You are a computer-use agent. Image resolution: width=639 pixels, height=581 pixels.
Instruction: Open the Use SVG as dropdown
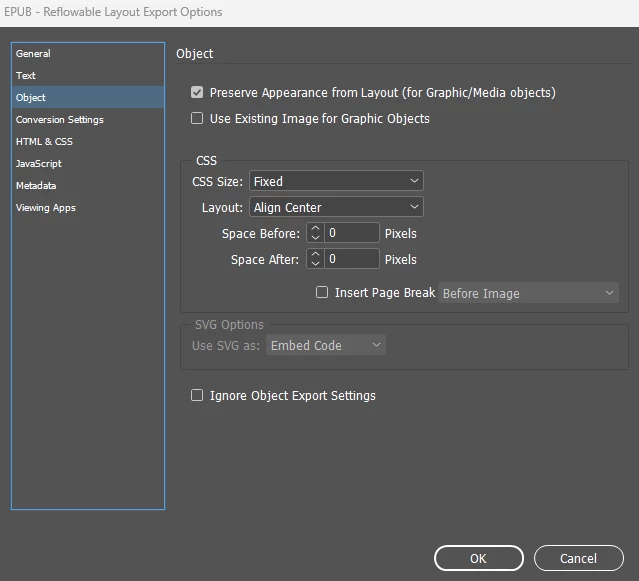point(326,345)
